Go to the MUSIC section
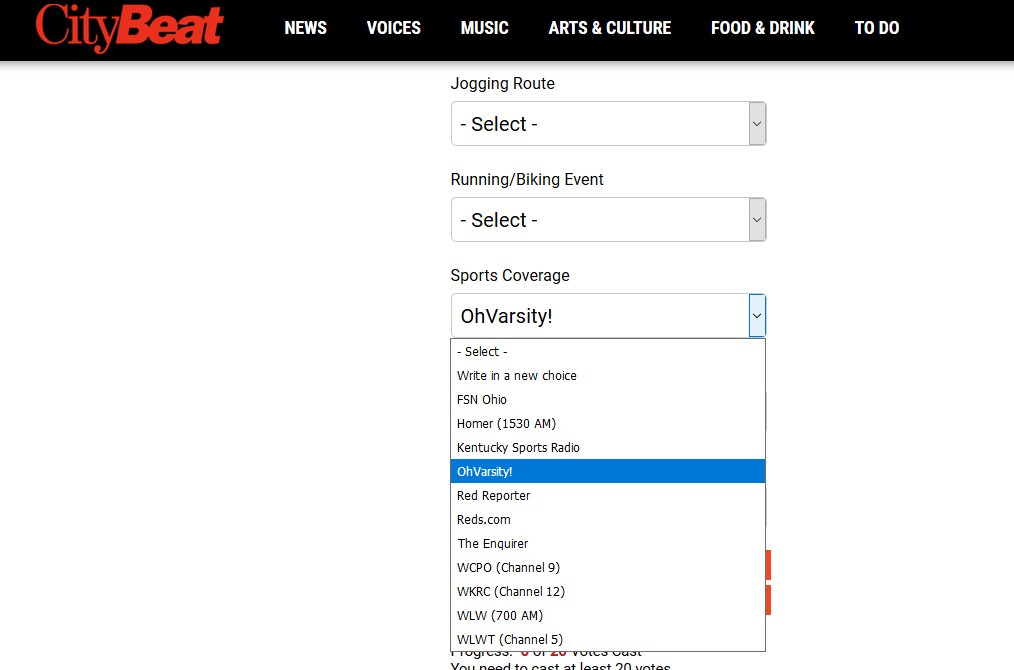The height and width of the screenshot is (670, 1014). [x=484, y=28]
